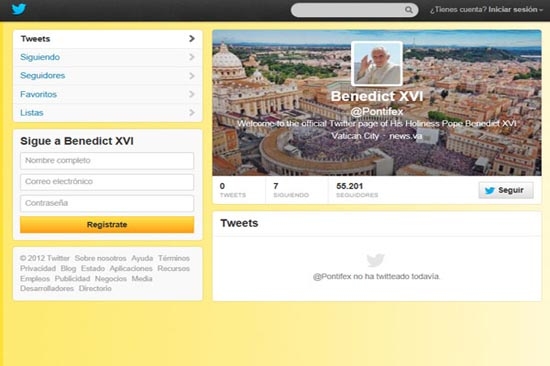The image size is (550, 366).
Task: Open the Desarrolladores footer link
Action: 47,288
